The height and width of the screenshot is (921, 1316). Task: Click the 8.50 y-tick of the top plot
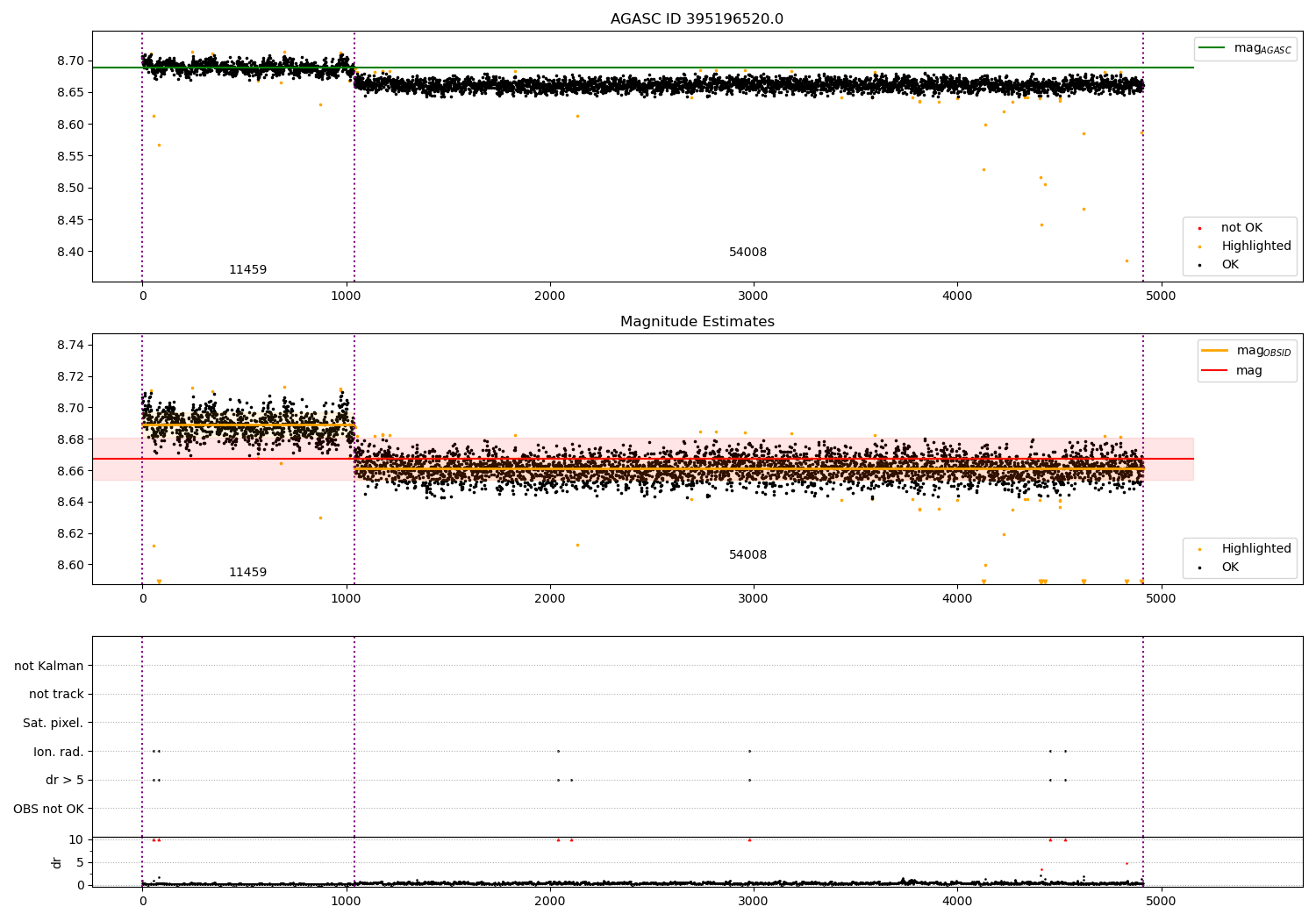(71, 188)
